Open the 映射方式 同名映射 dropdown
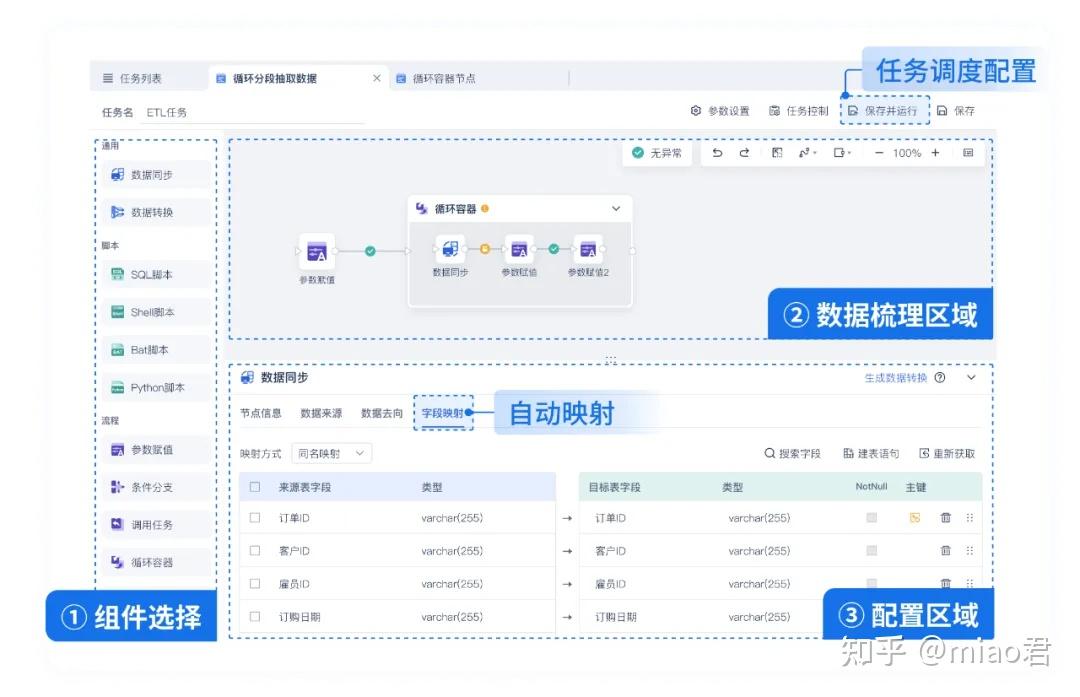The width and height of the screenshot is (1080, 697). pos(331,453)
